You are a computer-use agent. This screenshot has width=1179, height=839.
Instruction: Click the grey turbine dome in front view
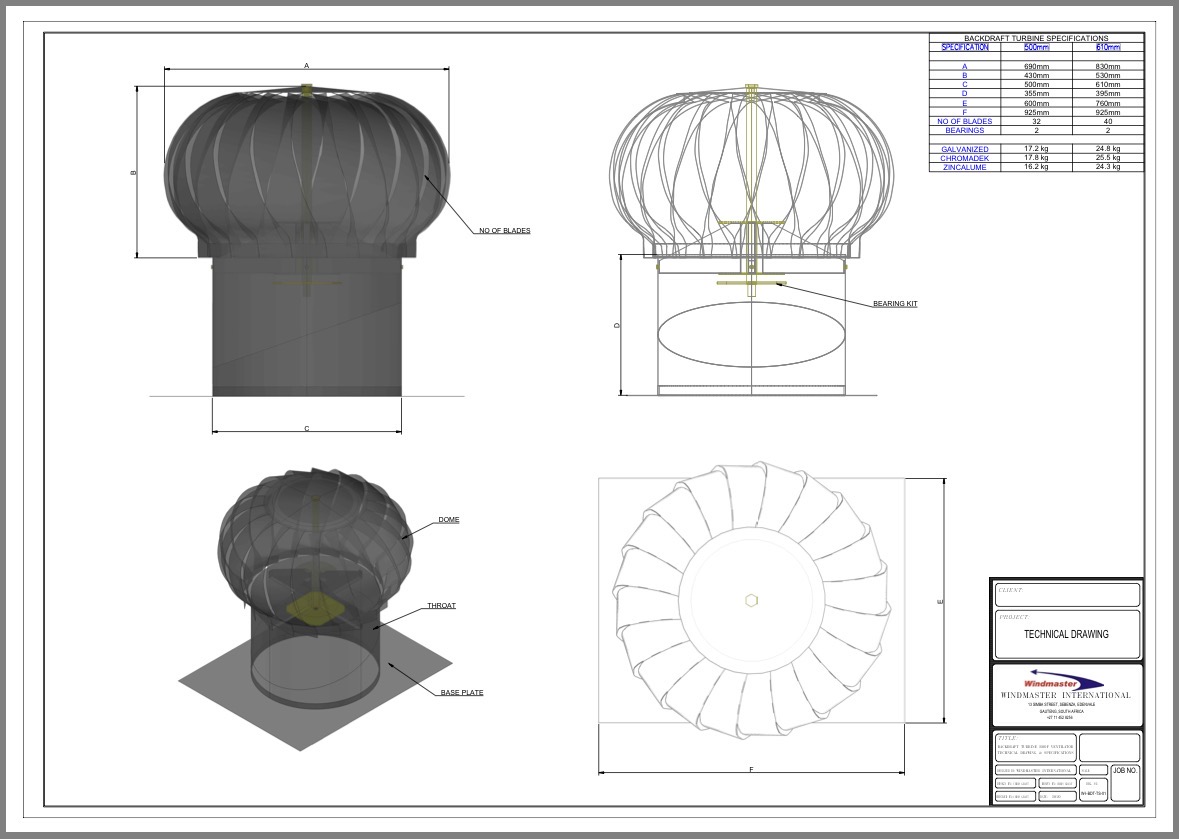[306, 170]
